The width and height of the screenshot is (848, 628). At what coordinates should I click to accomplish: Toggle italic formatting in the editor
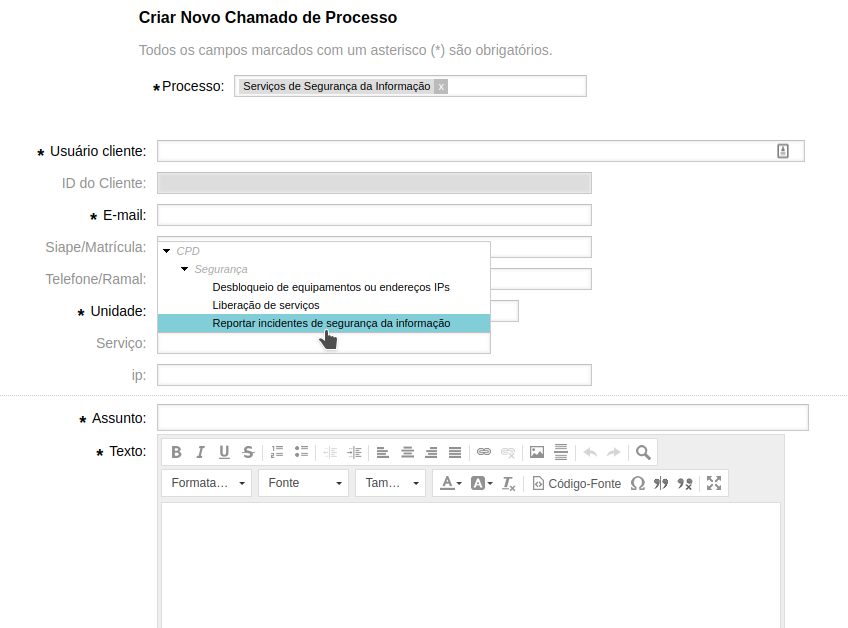pos(200,452)
